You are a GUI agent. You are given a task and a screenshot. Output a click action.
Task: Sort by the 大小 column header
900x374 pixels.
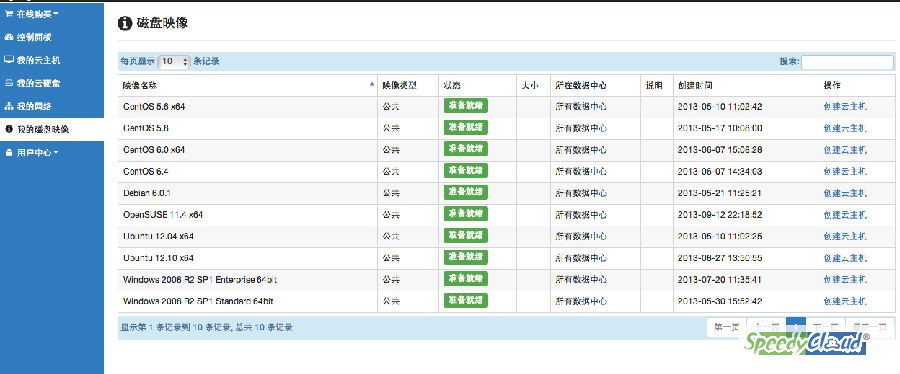click(x=533, y=85)
